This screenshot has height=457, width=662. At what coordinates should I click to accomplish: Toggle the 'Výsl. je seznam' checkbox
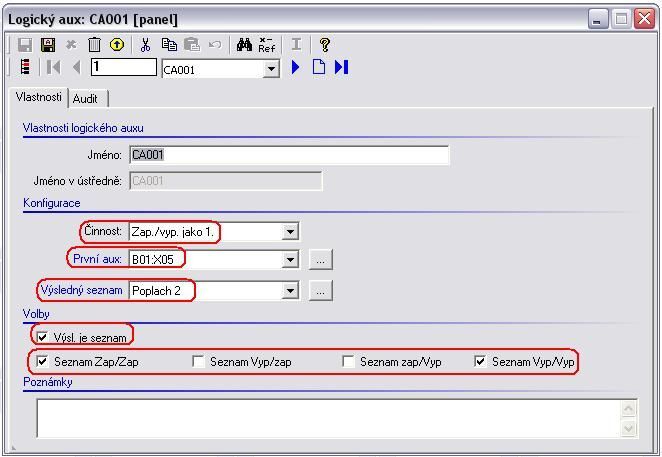(x=43, y=338)
